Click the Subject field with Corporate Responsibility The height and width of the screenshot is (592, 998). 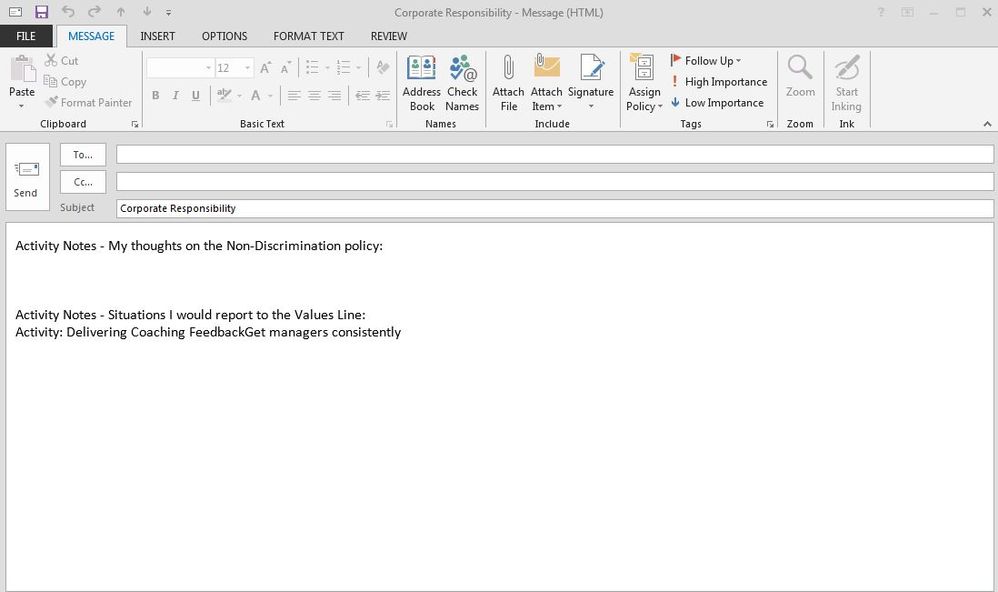(x=554, y=208)
